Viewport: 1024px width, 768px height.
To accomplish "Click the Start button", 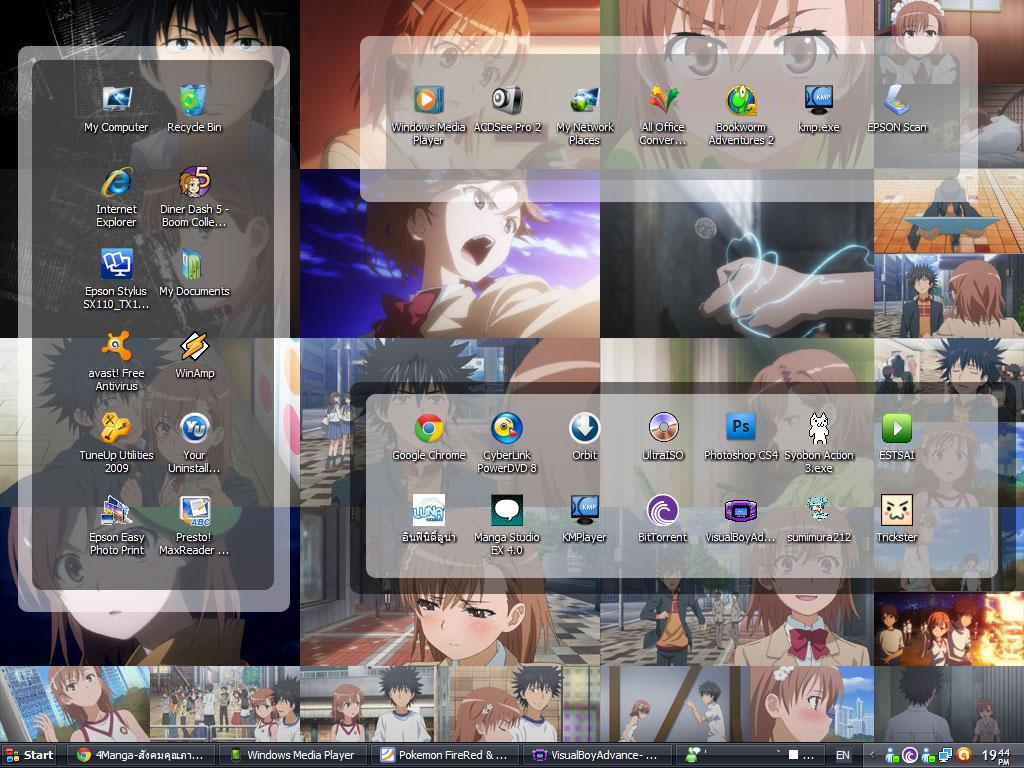I will [x=29, y=755].
